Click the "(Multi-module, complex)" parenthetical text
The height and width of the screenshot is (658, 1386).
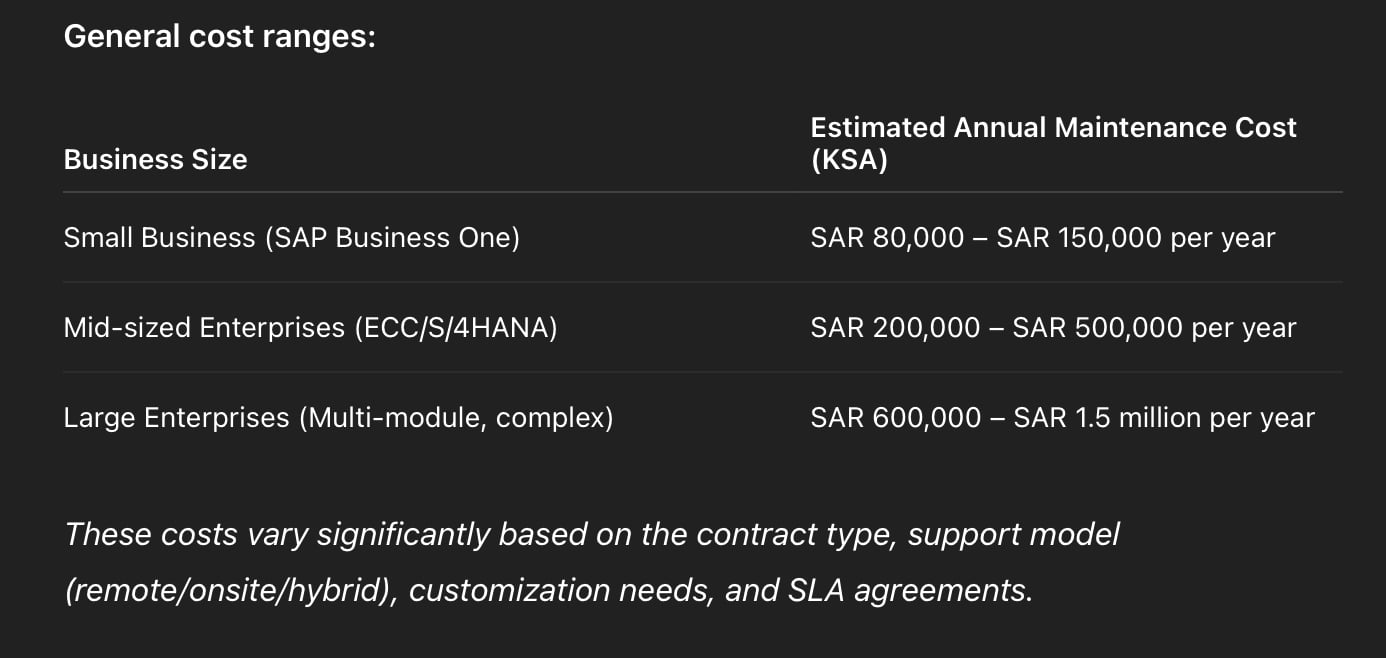pyautogui.click(x=456, y=418)
